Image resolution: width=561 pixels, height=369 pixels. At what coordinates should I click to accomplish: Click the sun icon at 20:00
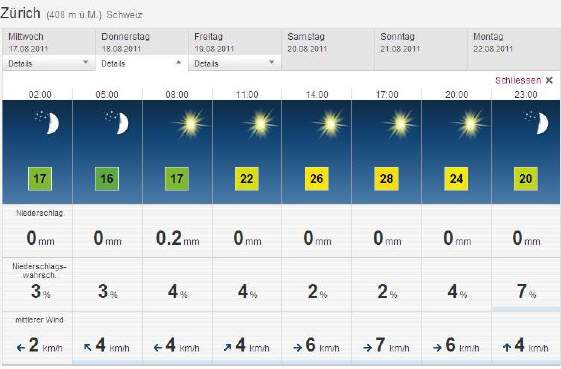pos(469,124)
